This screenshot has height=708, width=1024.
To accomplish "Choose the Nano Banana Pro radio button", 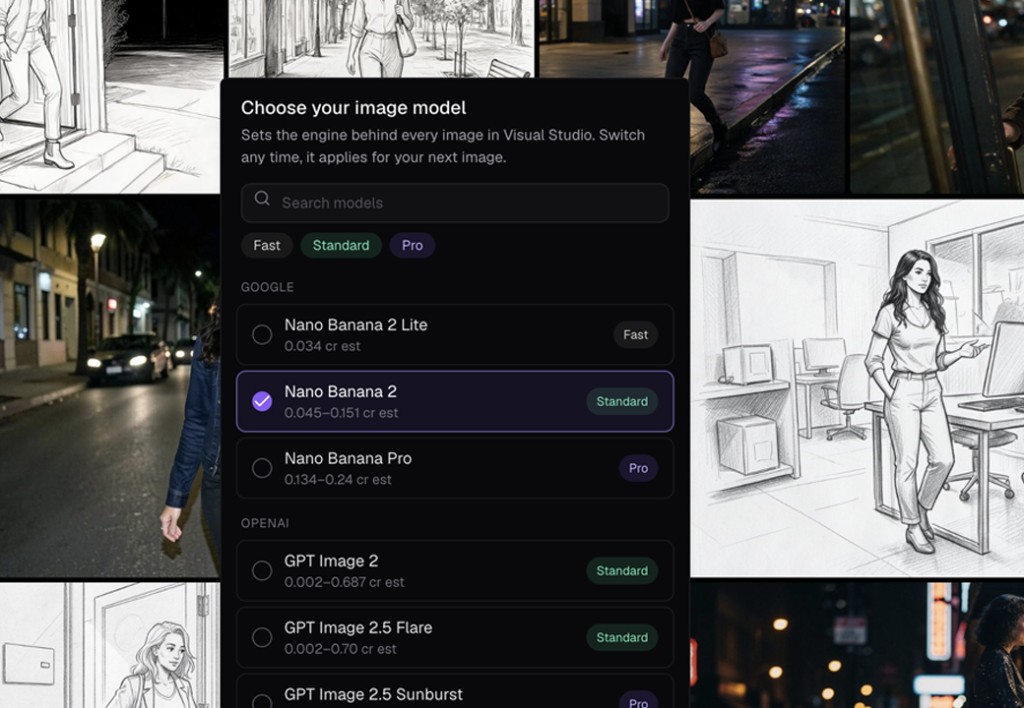I will point(262,468).
